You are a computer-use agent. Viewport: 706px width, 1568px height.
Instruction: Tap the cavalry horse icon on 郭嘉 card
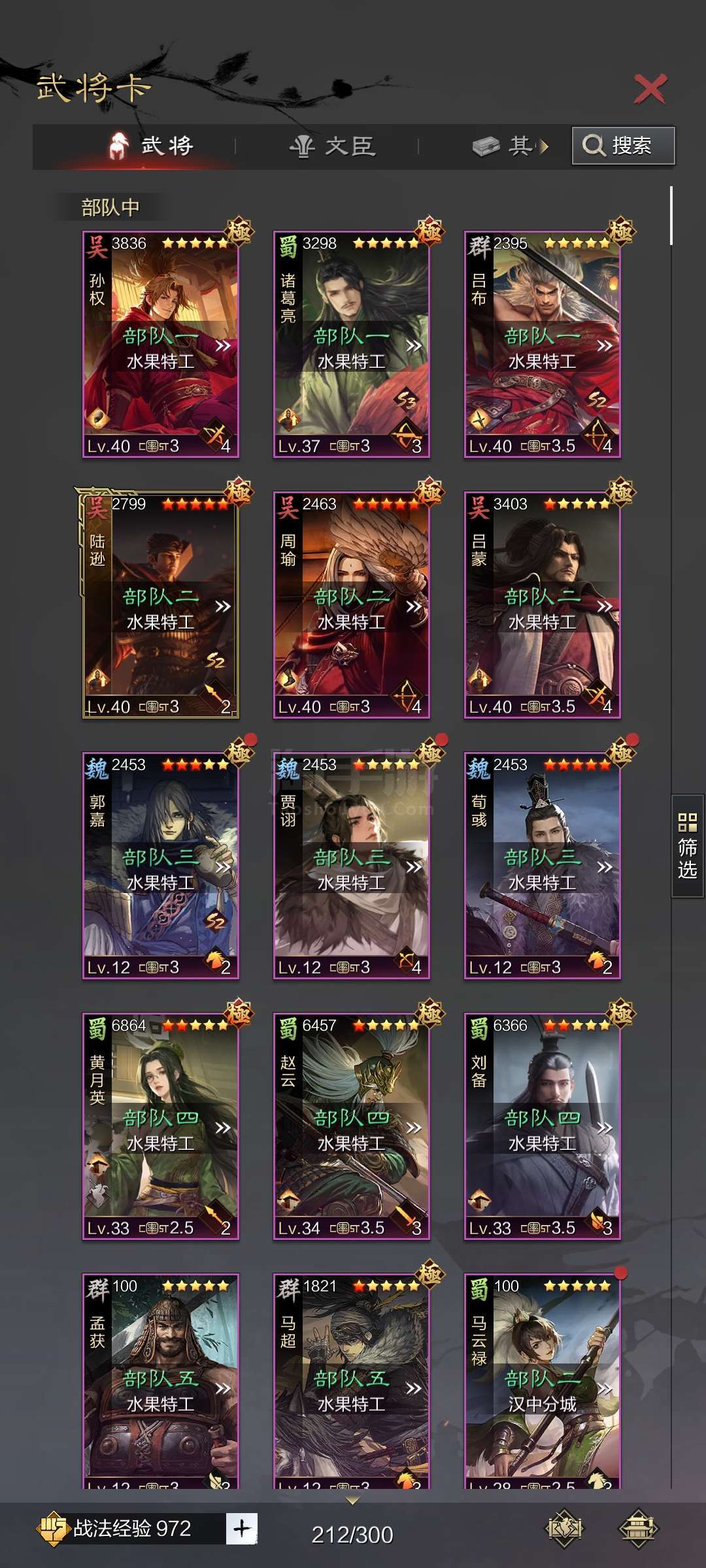[x=215, y=960]
